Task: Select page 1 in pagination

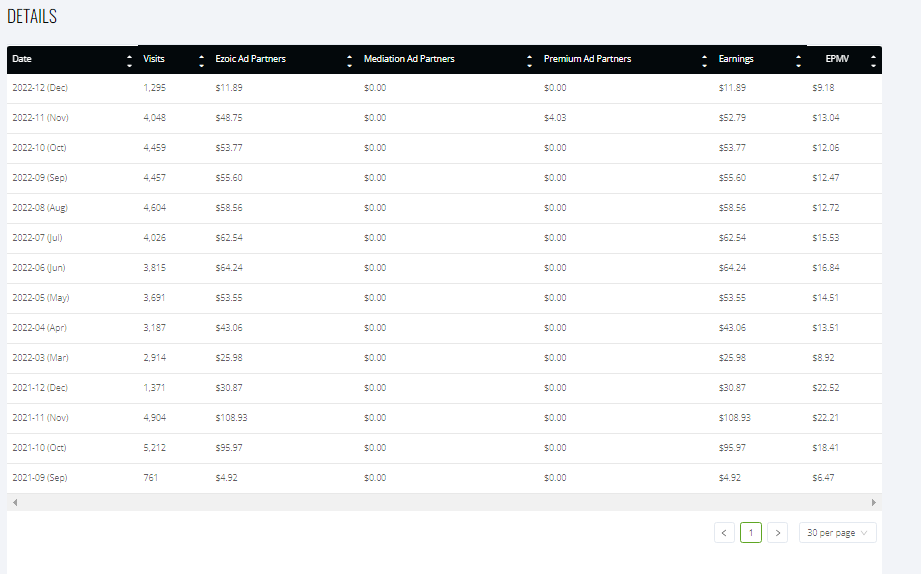Action: click(x=751, y=533)
